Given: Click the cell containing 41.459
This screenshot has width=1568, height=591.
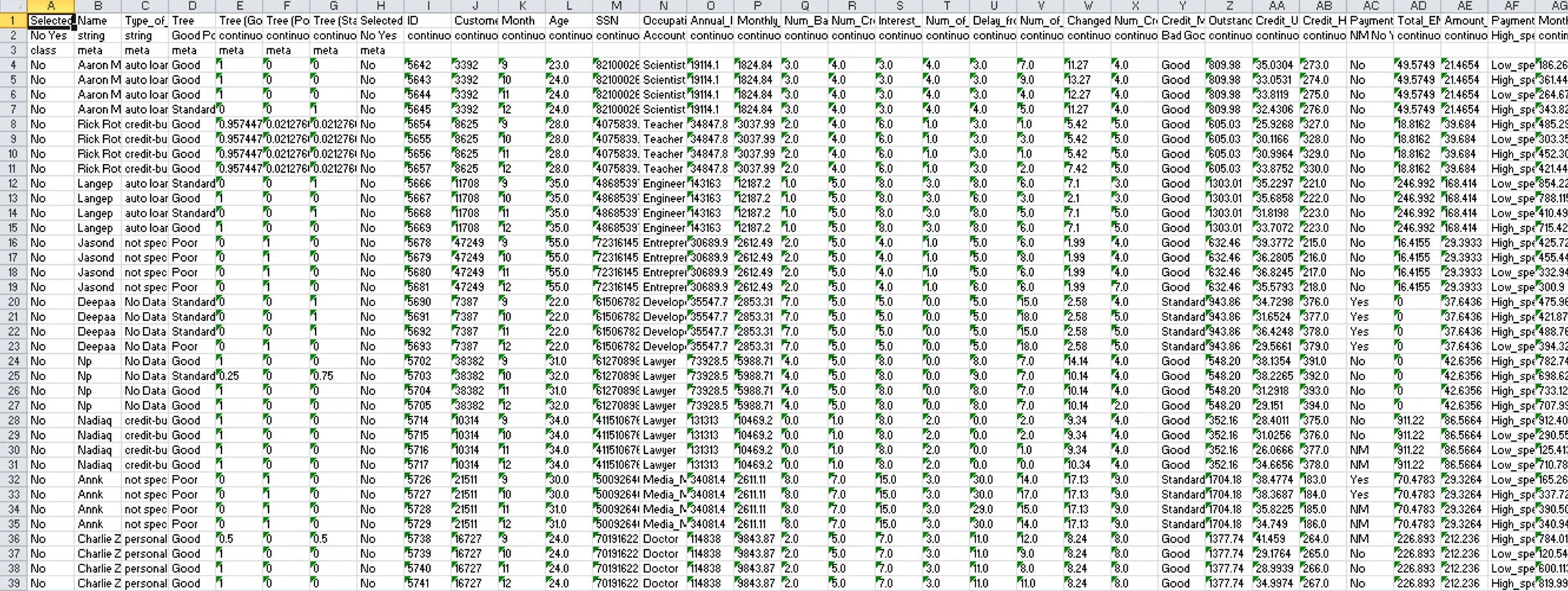Looking at the screenshot, I should tap(1275, 539).
